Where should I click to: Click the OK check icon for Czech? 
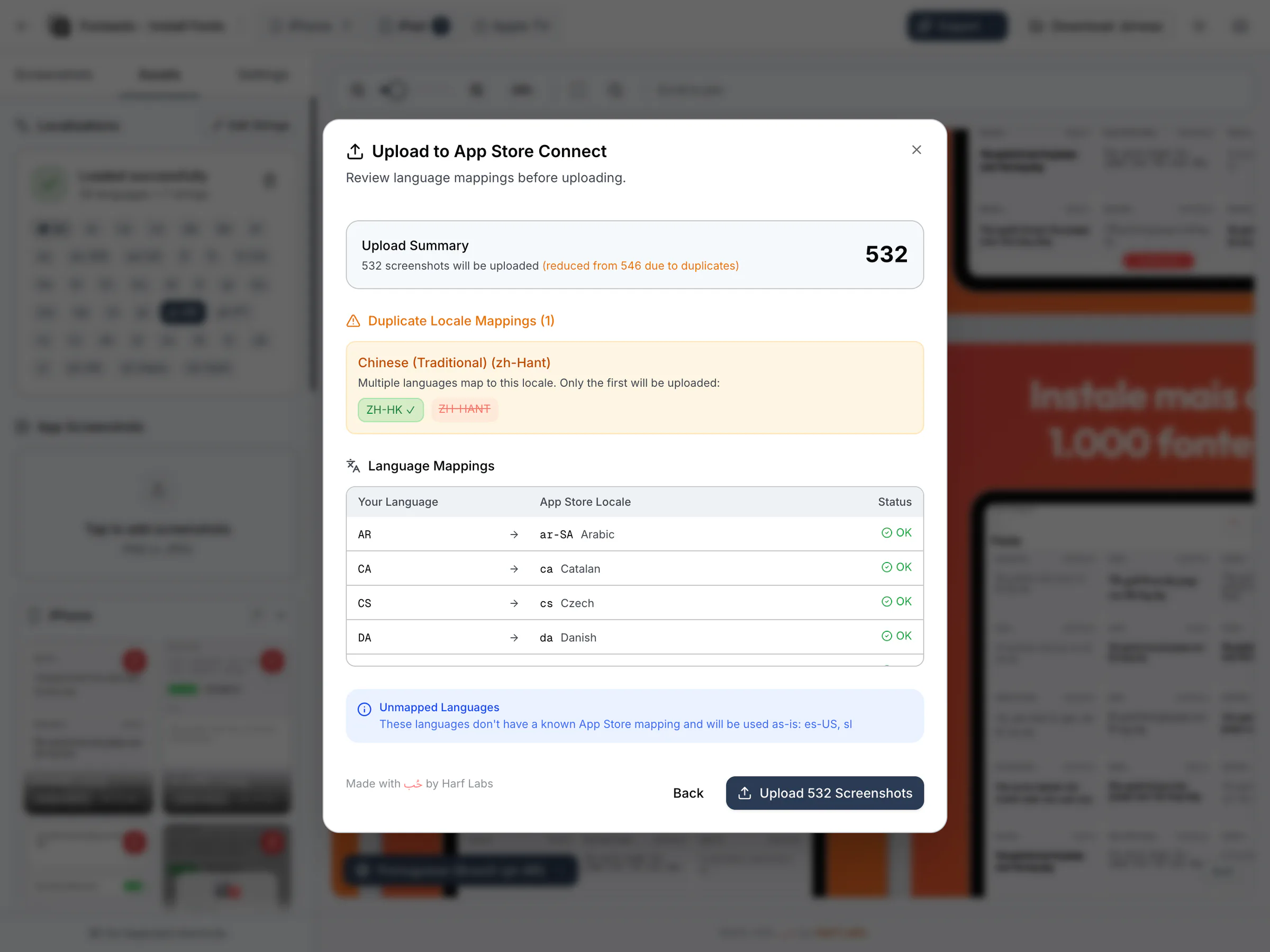[886, 602]
